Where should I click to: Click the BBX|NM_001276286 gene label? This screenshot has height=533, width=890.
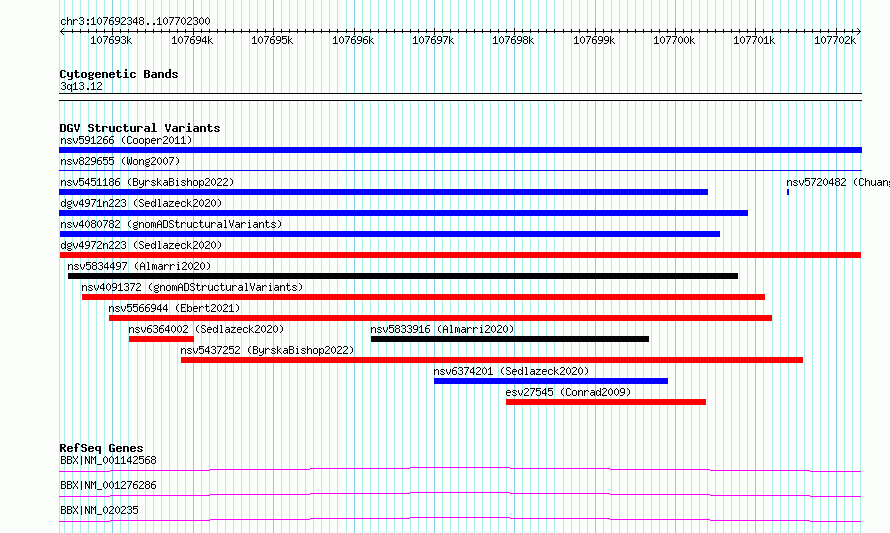point(108,485)
